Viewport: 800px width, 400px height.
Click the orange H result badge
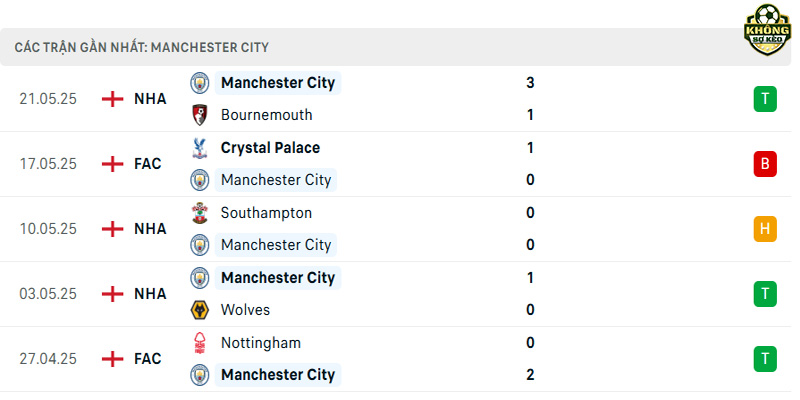tap(765, 229)
